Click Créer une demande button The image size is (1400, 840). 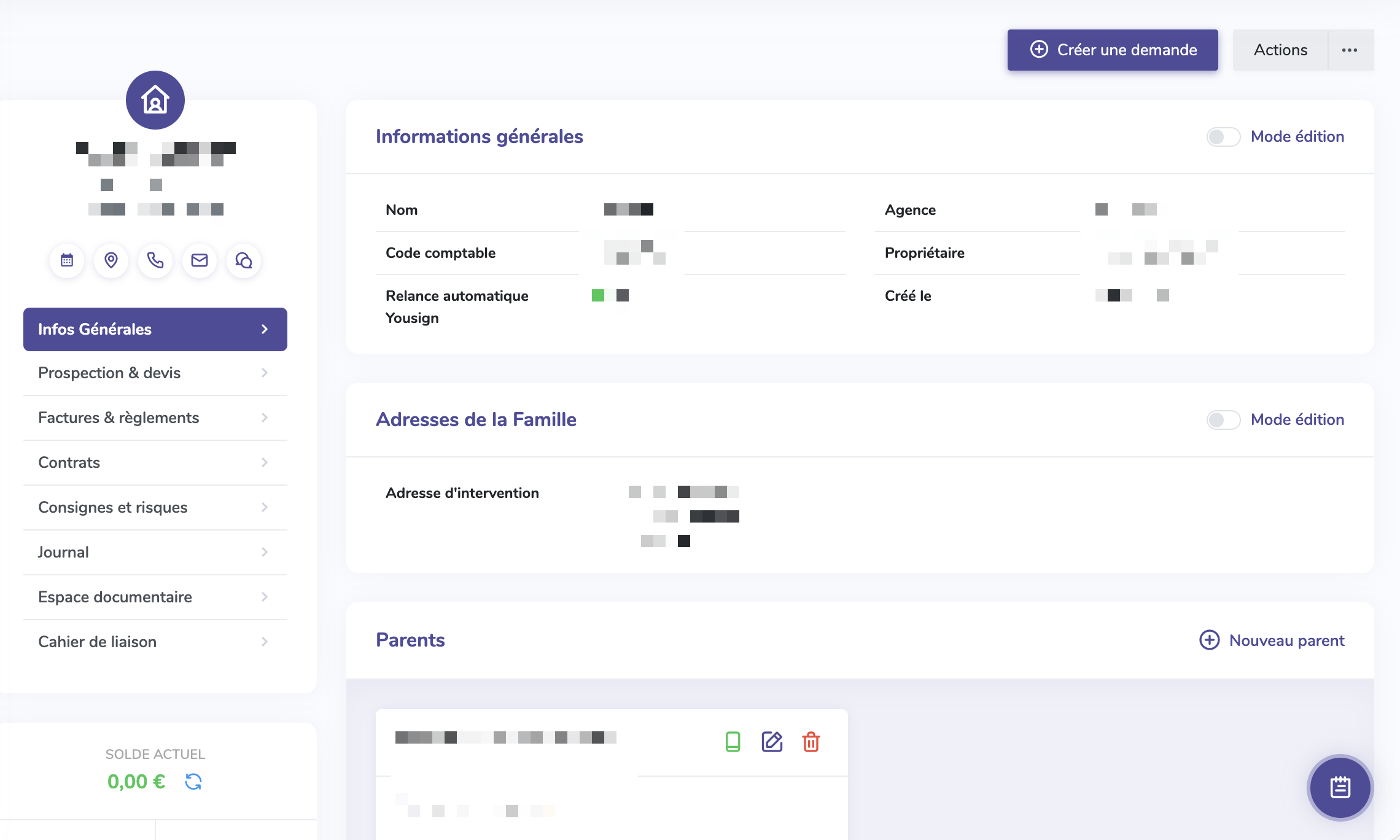click(x=1113, y=50)
